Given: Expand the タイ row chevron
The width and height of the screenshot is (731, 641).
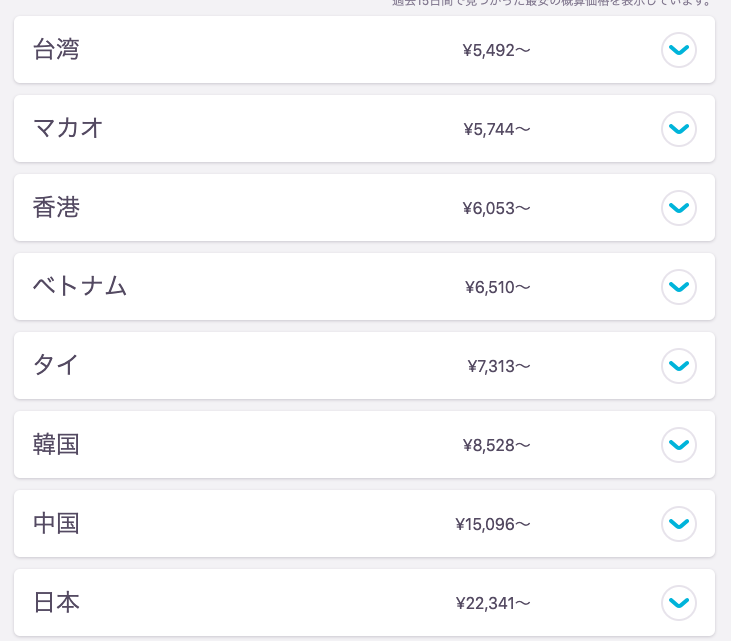Looking at the screenshot, I should (x=679, y=366).
